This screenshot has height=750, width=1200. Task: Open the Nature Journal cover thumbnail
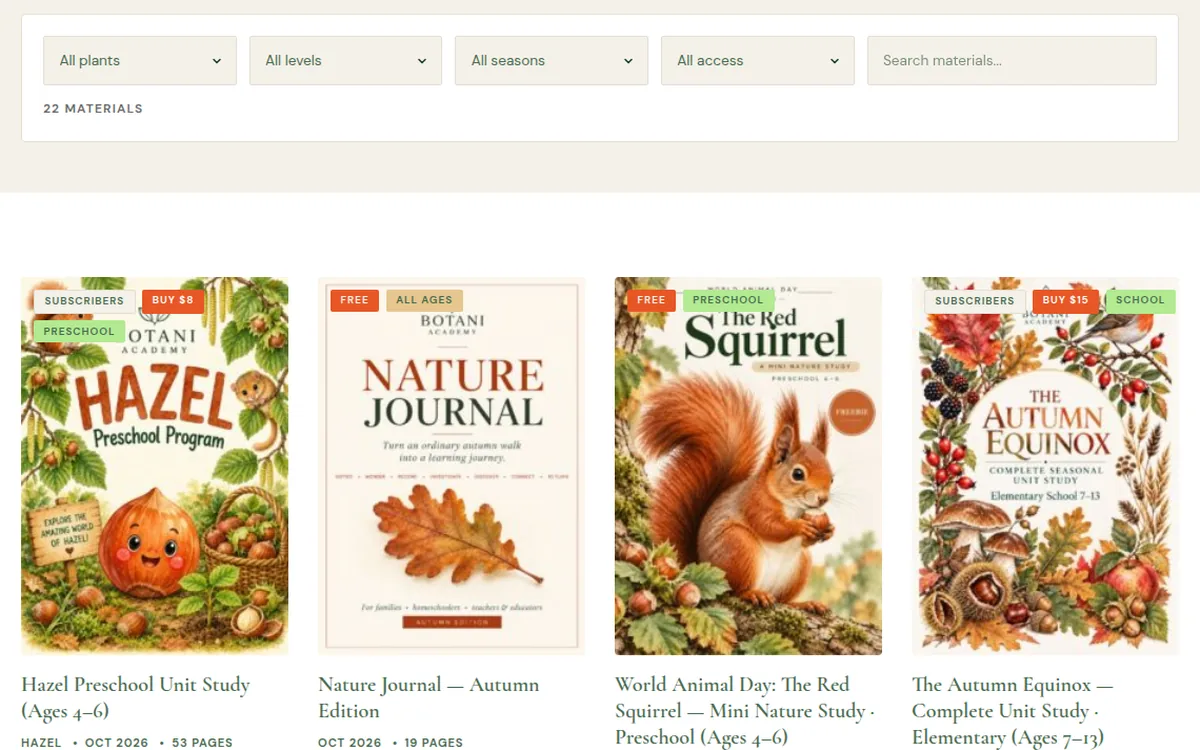452,466
